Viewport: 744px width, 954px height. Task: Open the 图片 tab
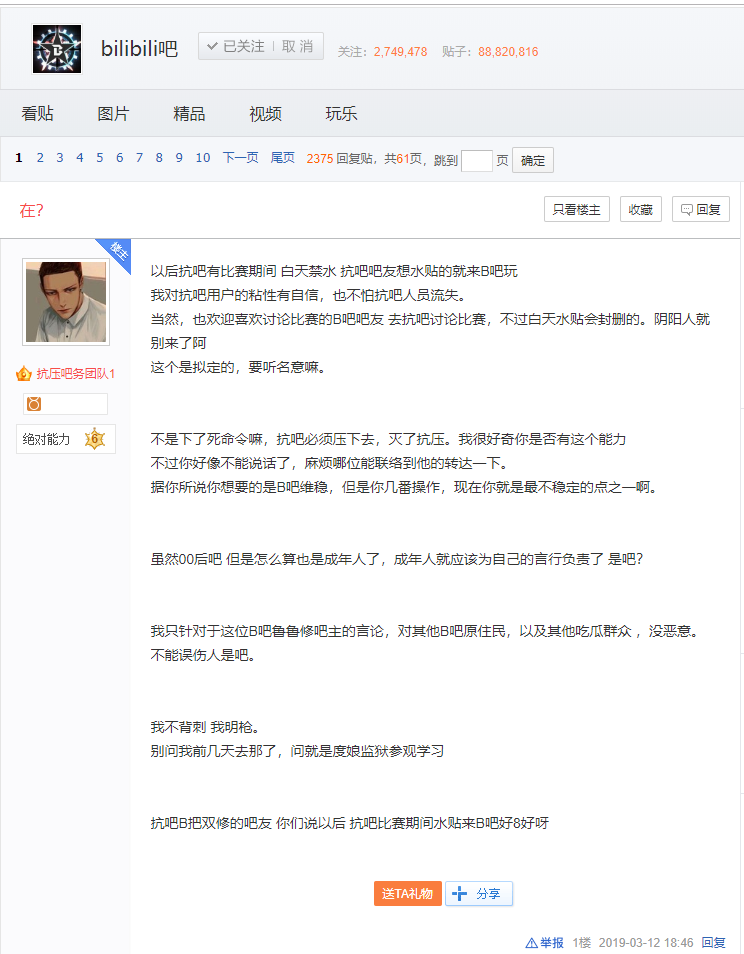coord(113,114)
